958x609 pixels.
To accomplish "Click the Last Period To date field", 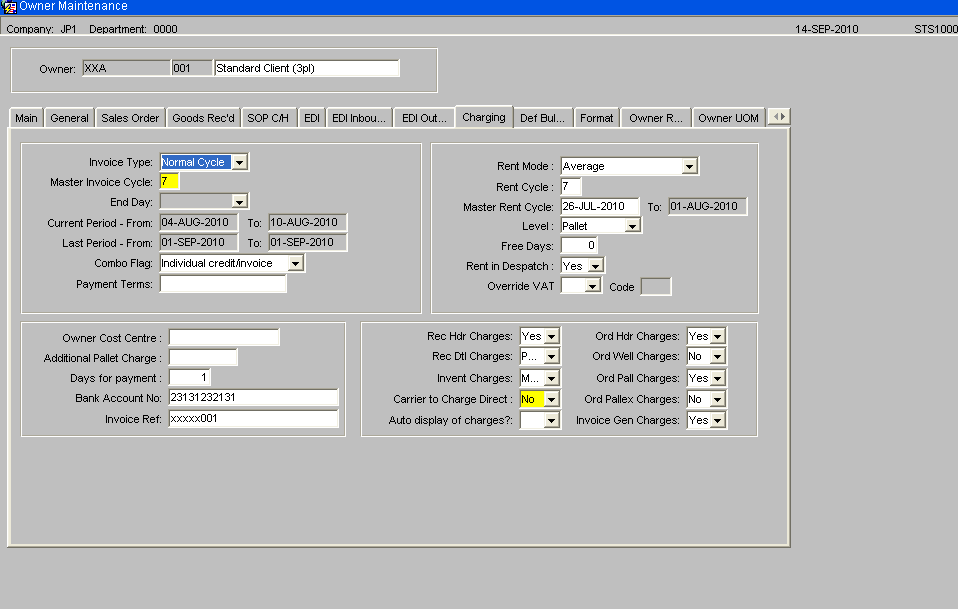I will [x=308, y=243].
